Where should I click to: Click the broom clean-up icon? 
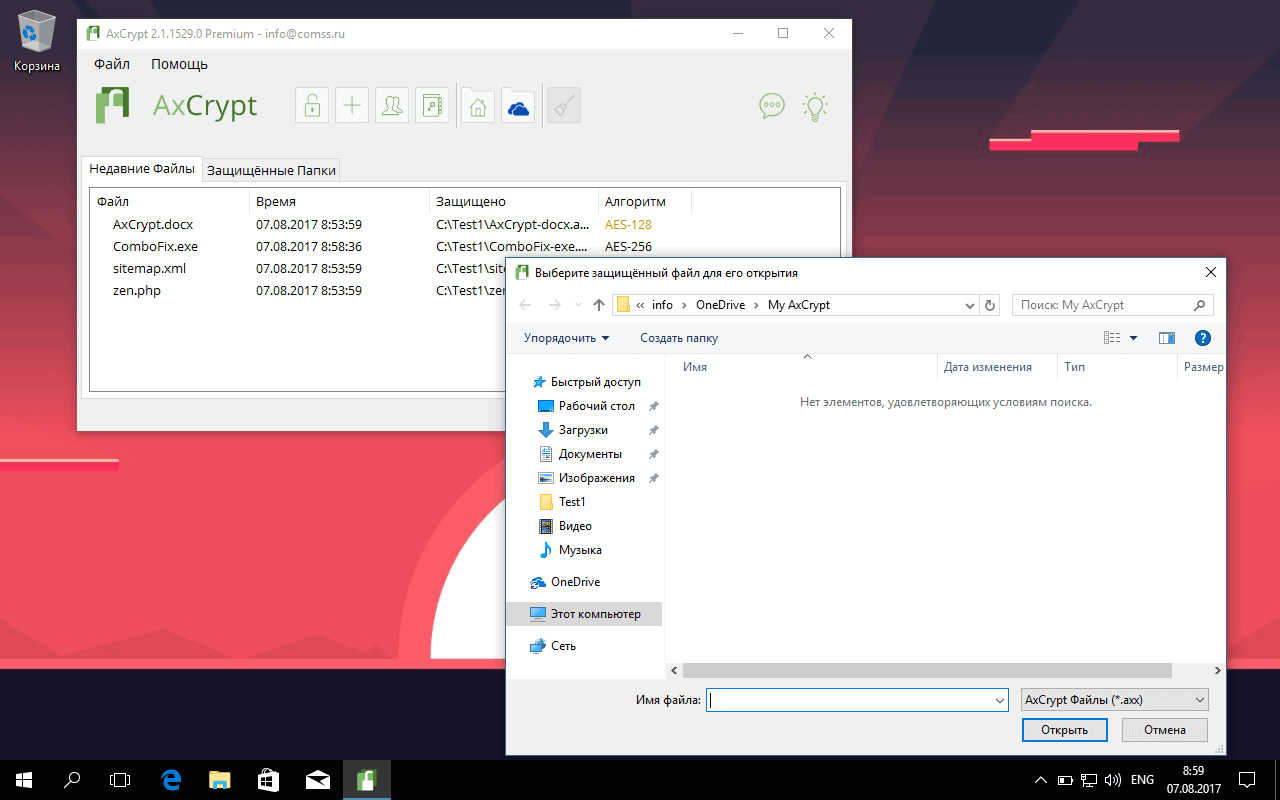point(564,105)
